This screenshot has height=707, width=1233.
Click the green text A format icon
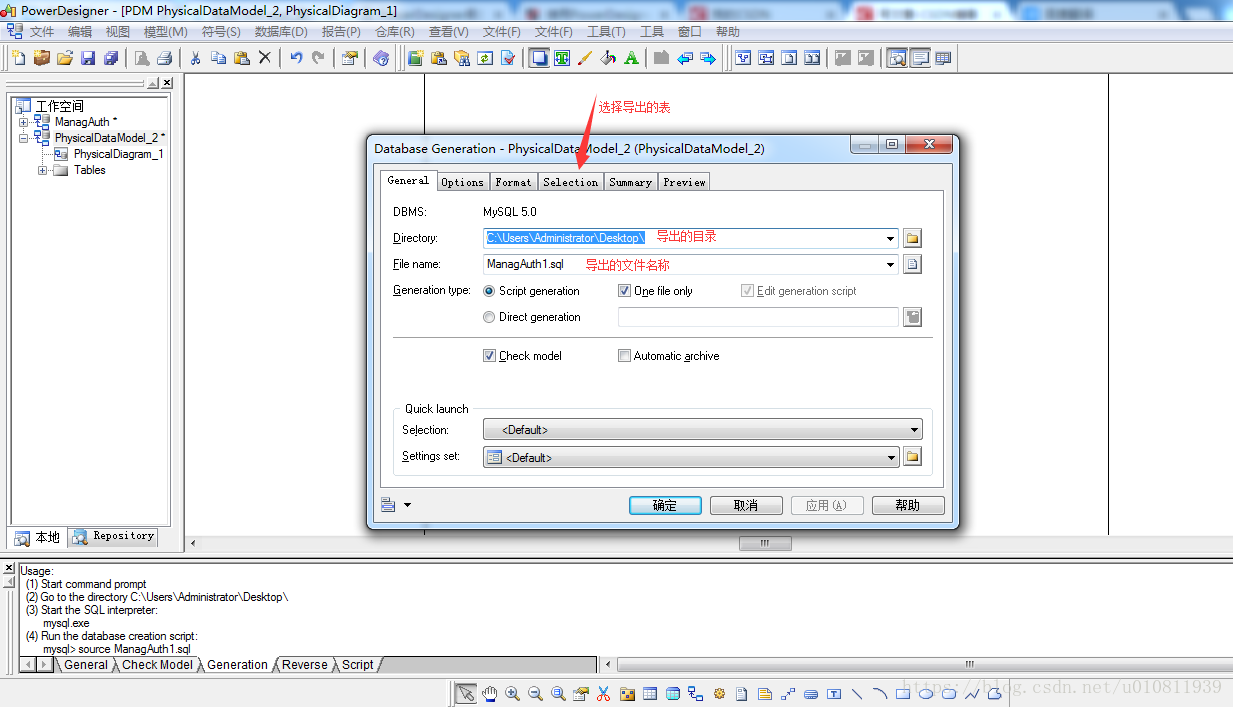click(x=631, y=58)
